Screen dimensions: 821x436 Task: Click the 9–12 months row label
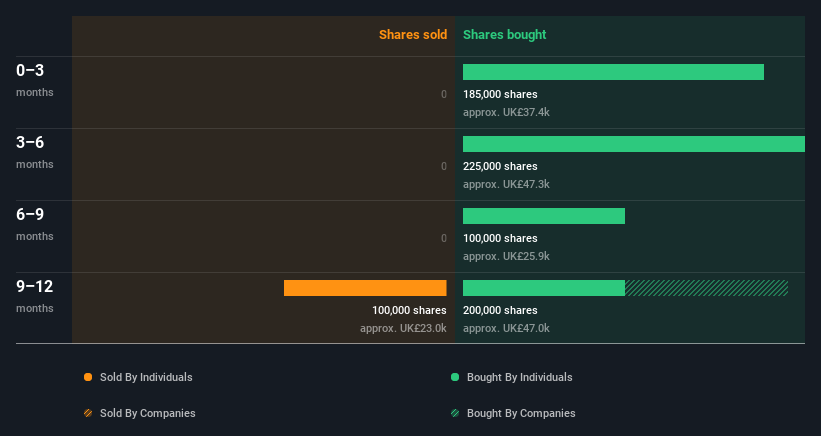35,296
